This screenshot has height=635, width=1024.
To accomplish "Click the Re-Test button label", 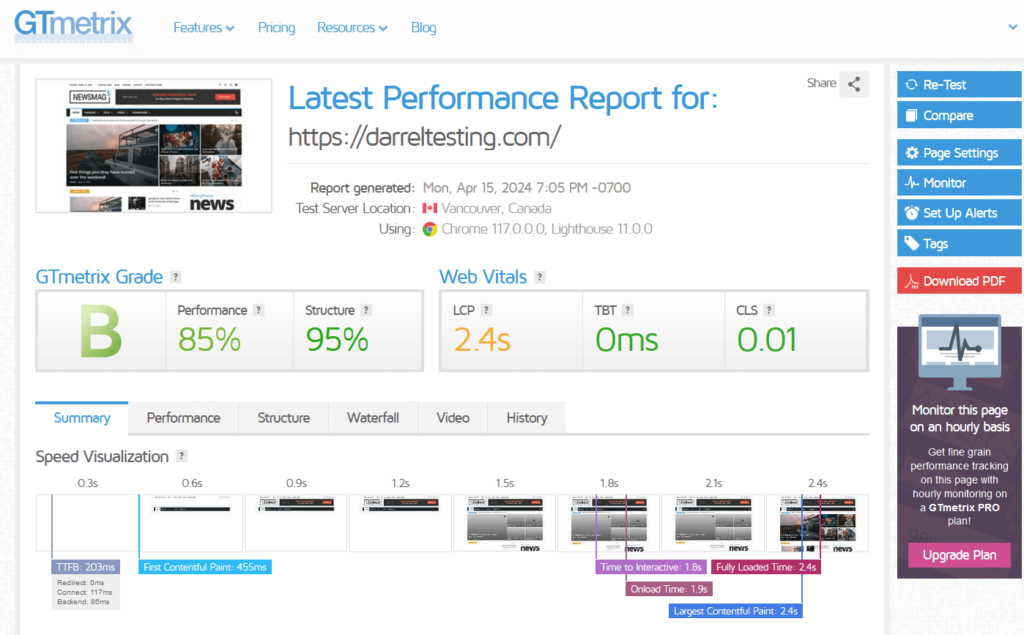I will (944, 84).
